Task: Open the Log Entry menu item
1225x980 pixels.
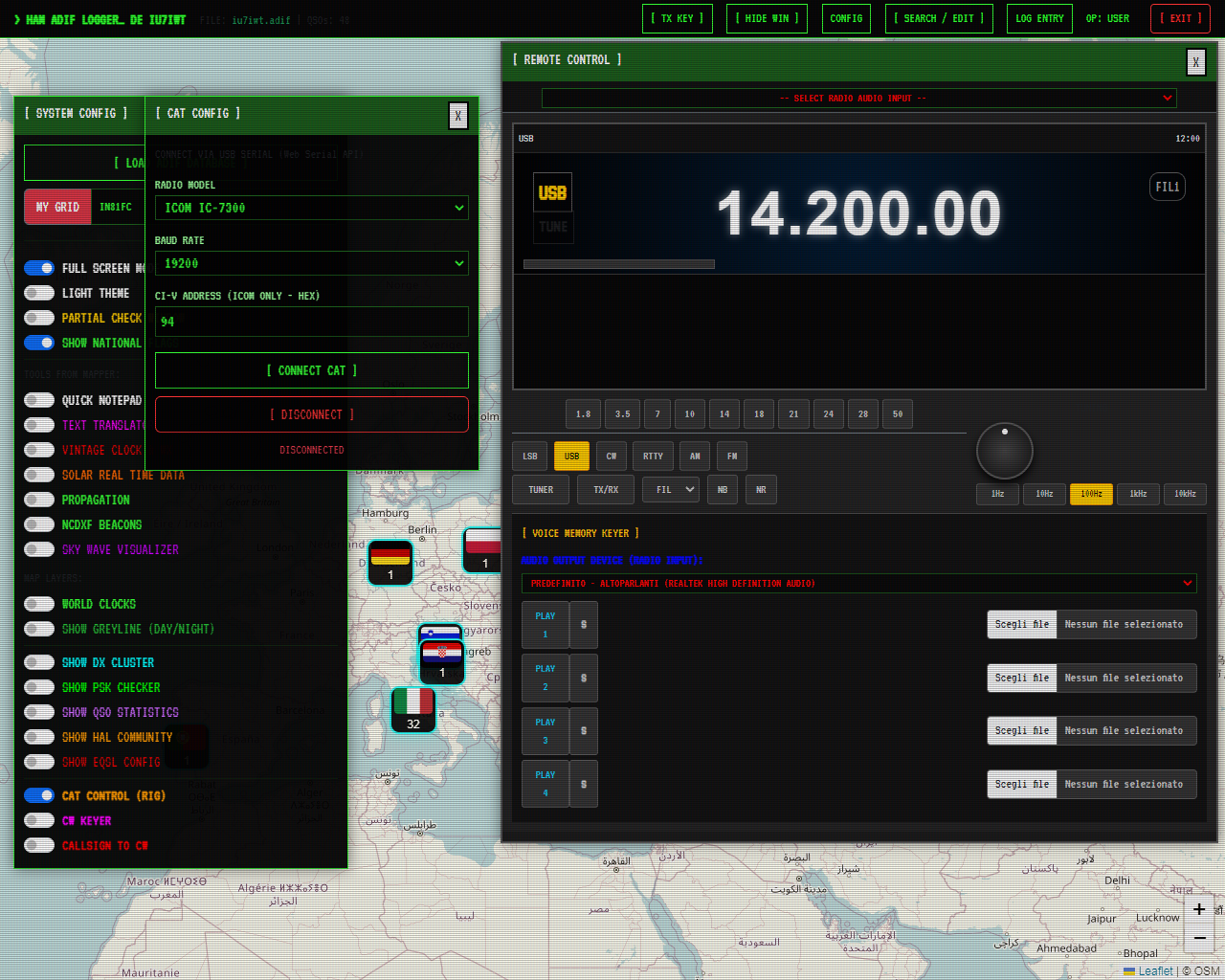Action: [1039, 18]
